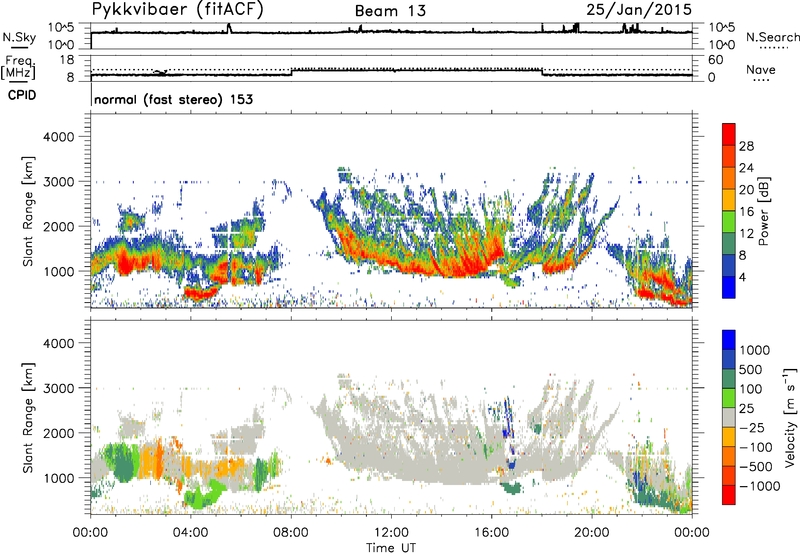Screen dimensions: 800x554
Task: Click the frequency step-up at 08:00 in frequency panel
Action: (291, 72)
